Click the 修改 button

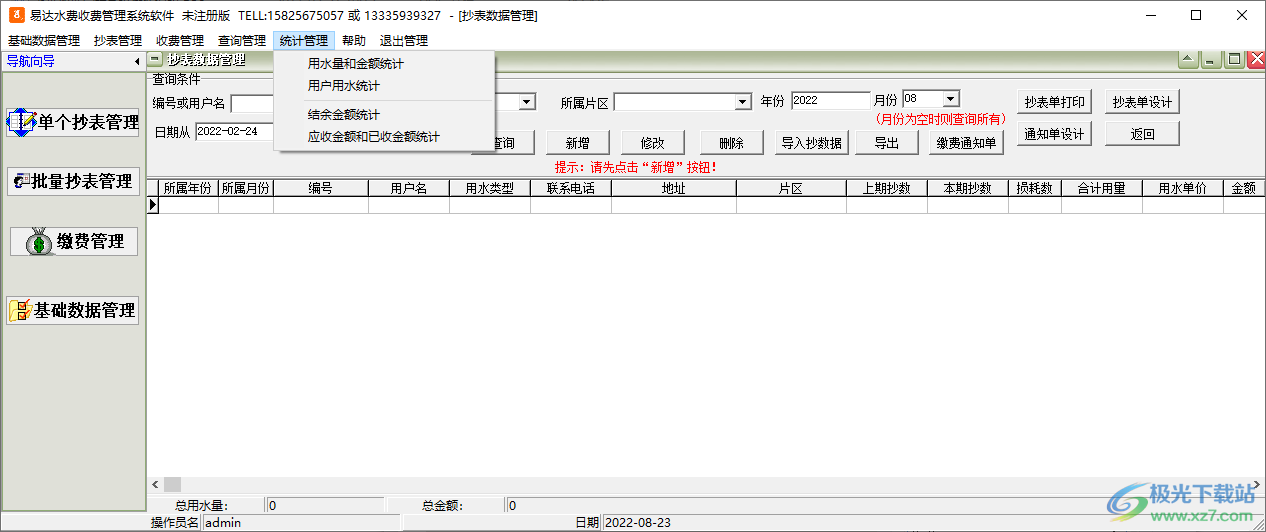[x=653, y=143]
